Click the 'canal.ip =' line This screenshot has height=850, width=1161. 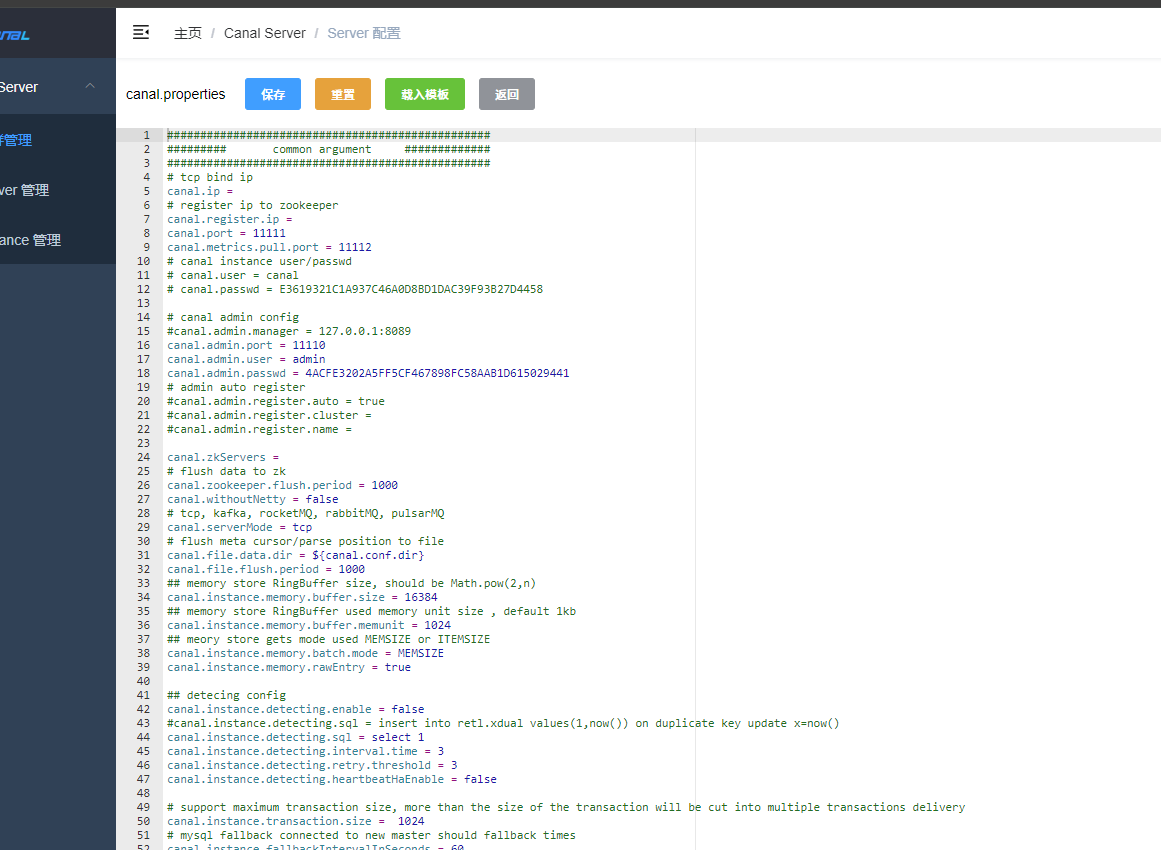coord(200,191)
